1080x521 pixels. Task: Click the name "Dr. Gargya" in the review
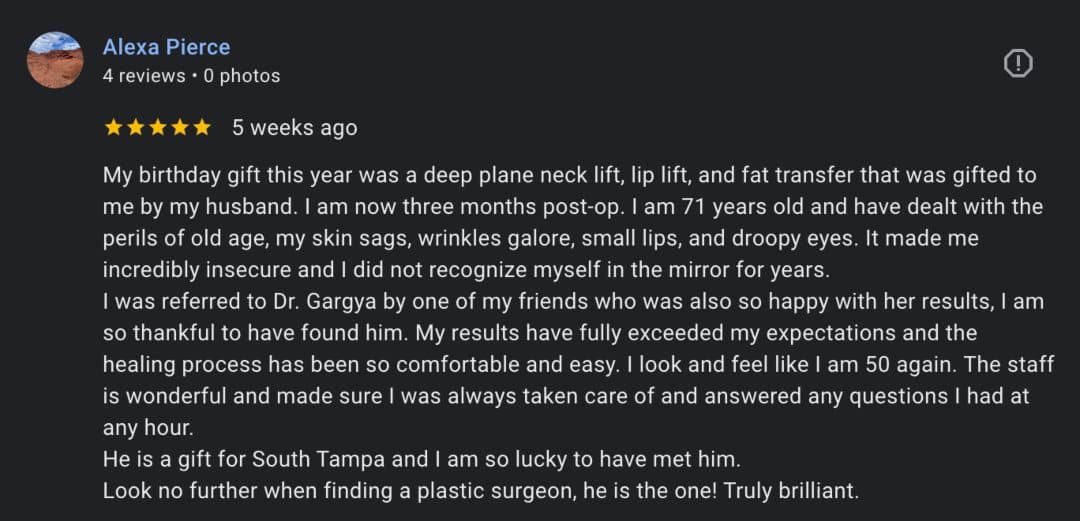tap(327, 301)
